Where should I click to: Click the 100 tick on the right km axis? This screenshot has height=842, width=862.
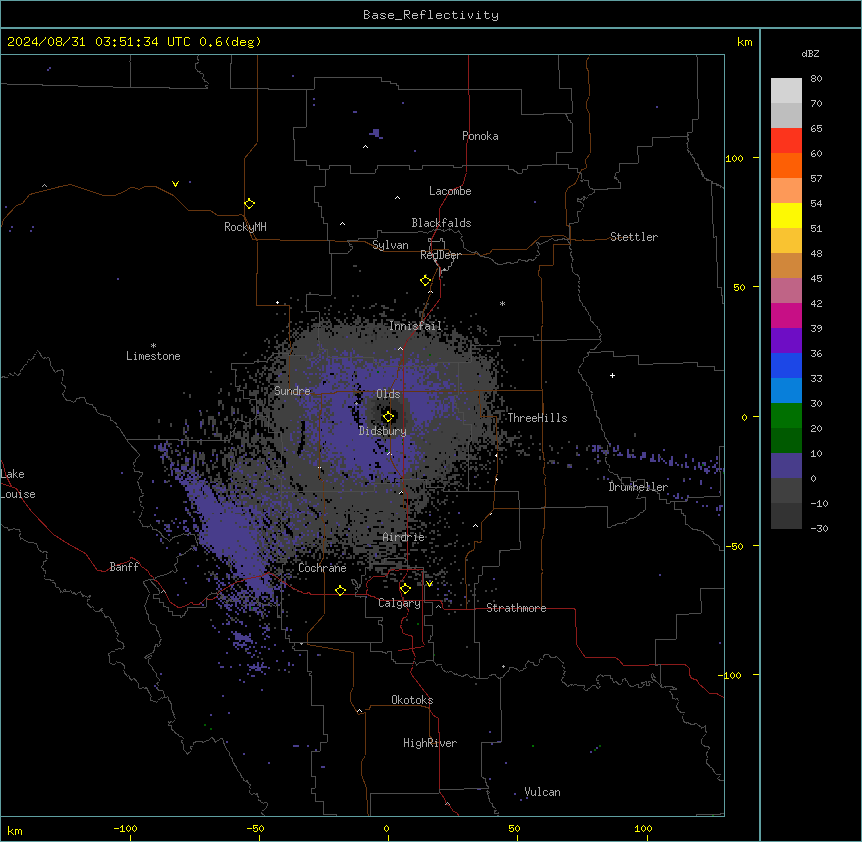(x=734, y=158)
